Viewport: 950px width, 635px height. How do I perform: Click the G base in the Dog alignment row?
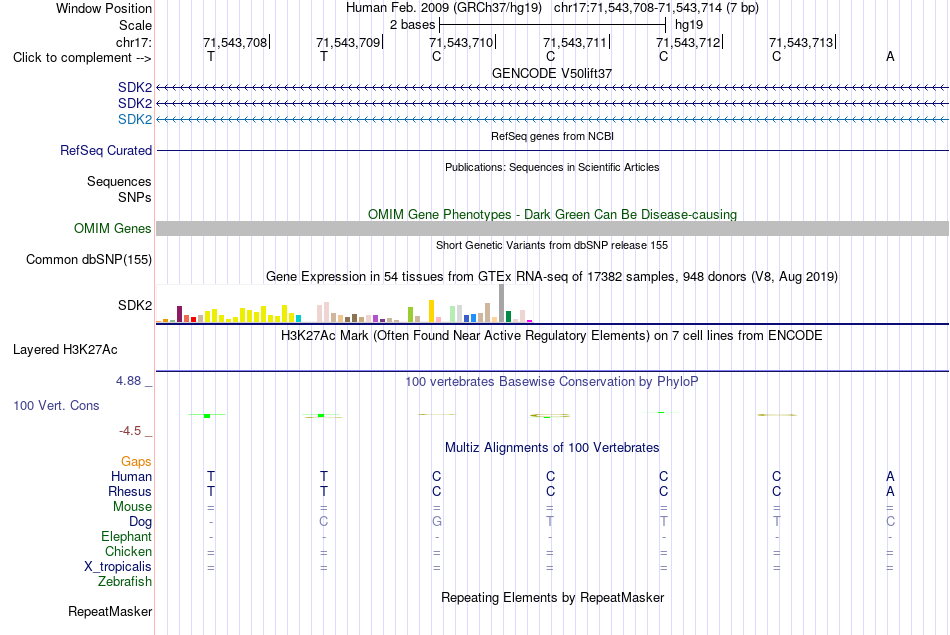point(437,522)
